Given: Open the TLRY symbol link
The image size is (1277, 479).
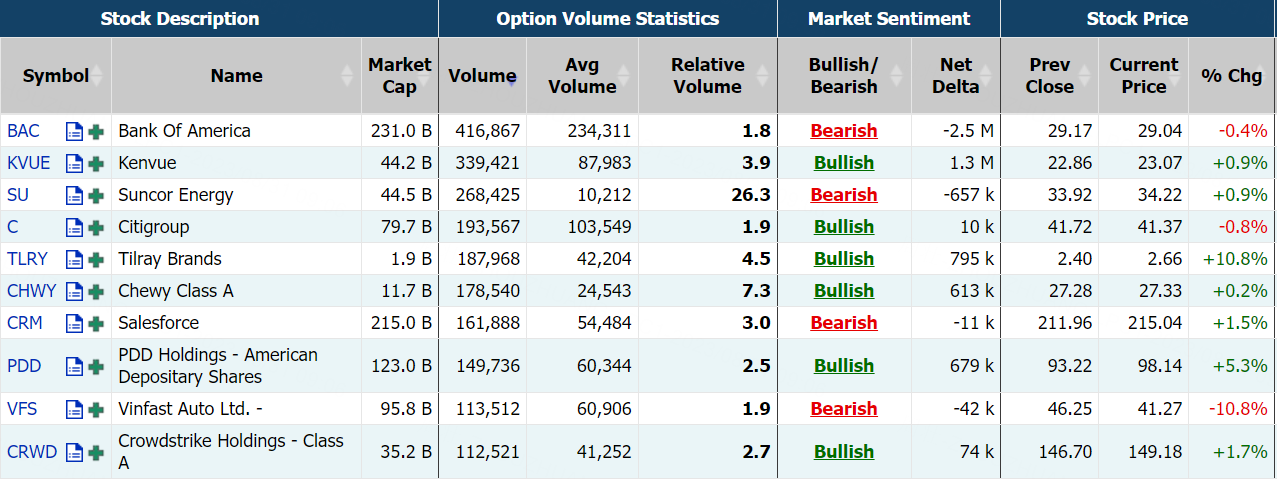Looking at the screenshot, I should [27, 259].
